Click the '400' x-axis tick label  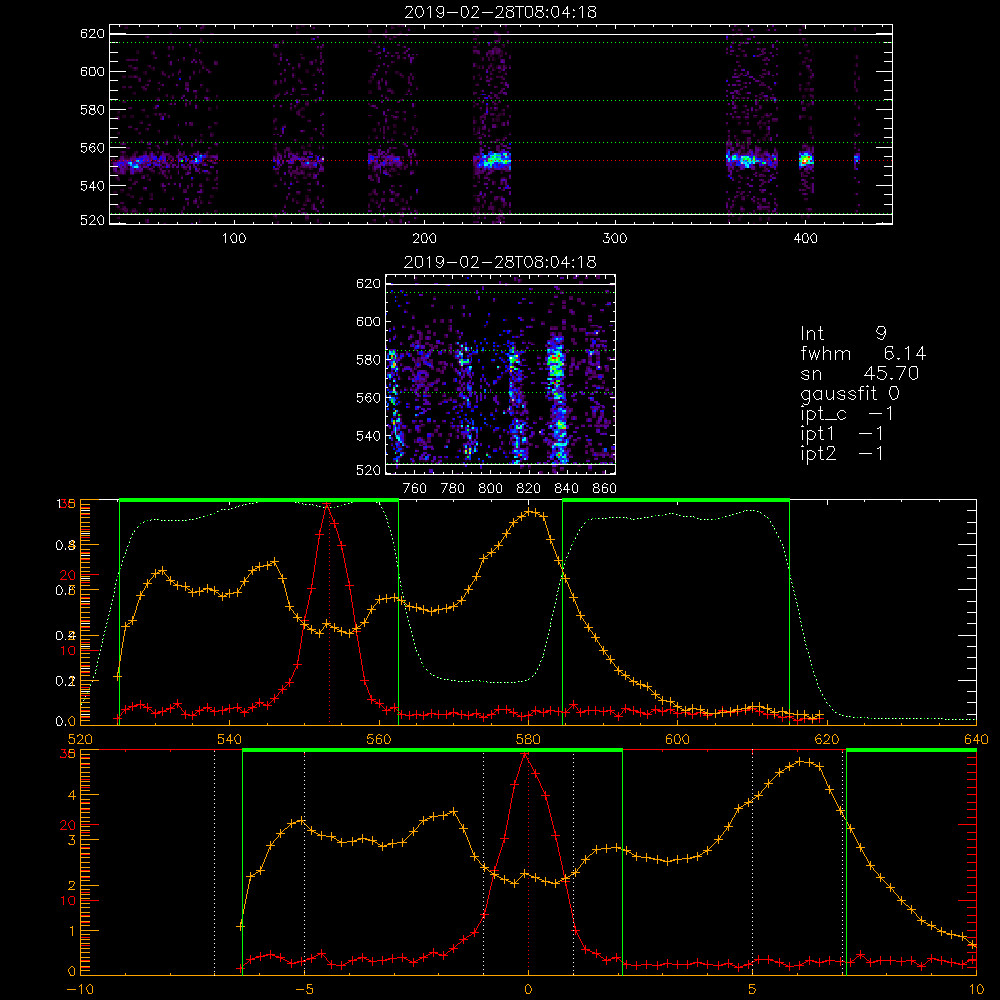coord(805,238)
